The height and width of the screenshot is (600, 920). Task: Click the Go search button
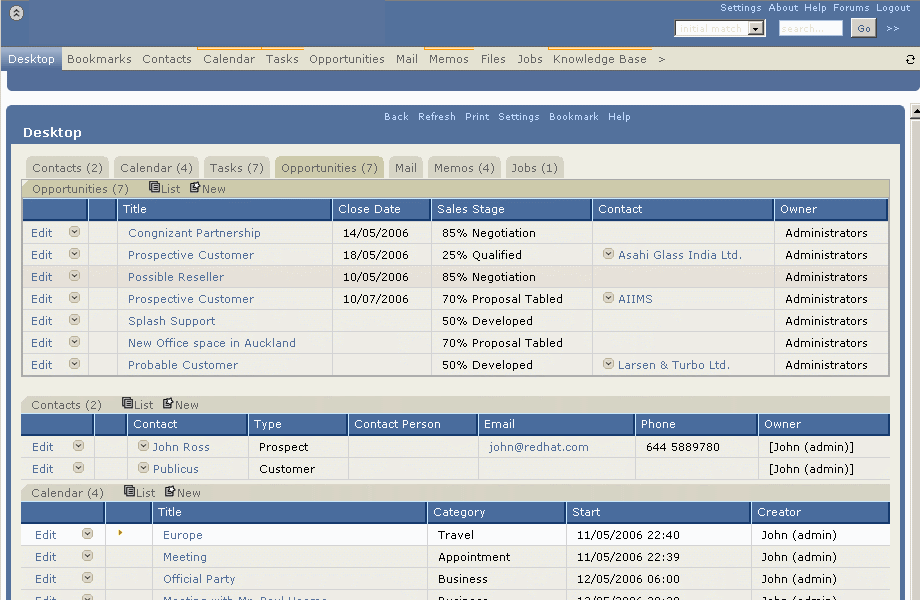tap(864, 28)
